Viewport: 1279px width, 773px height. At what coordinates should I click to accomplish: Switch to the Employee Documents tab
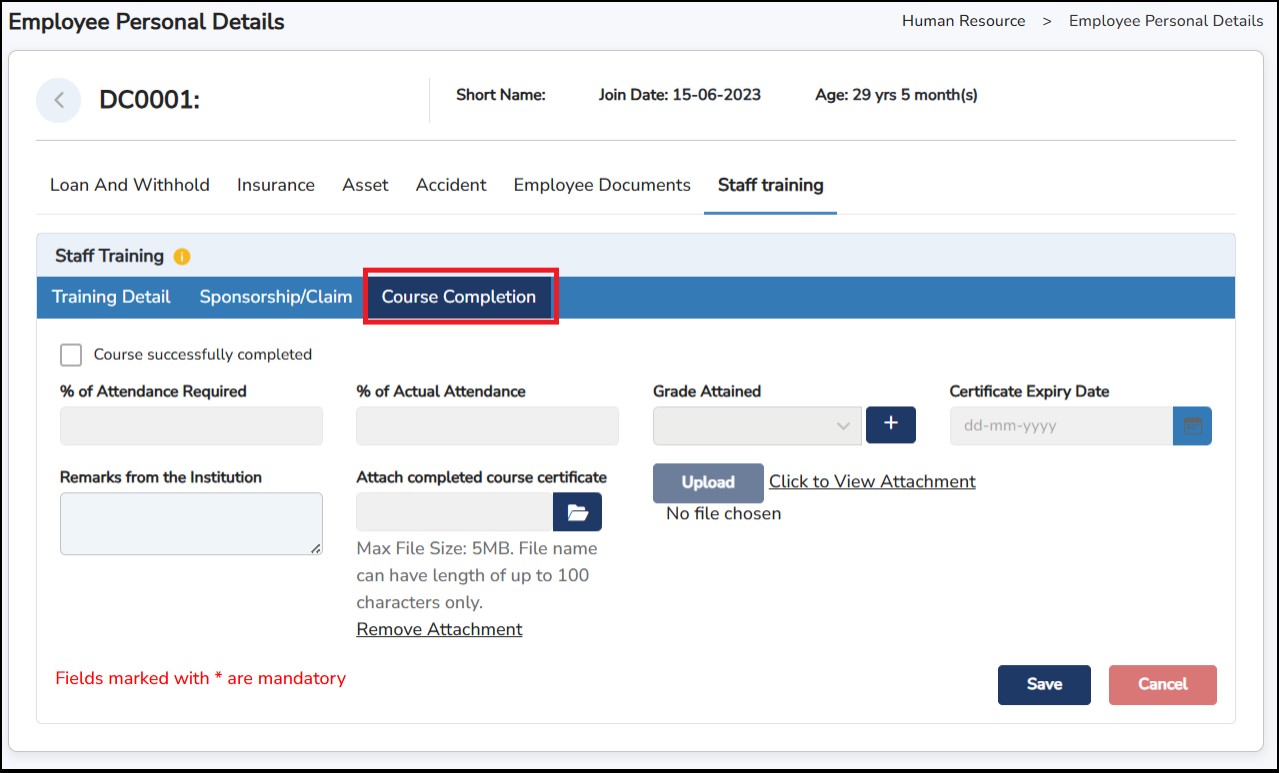(602, 185)
